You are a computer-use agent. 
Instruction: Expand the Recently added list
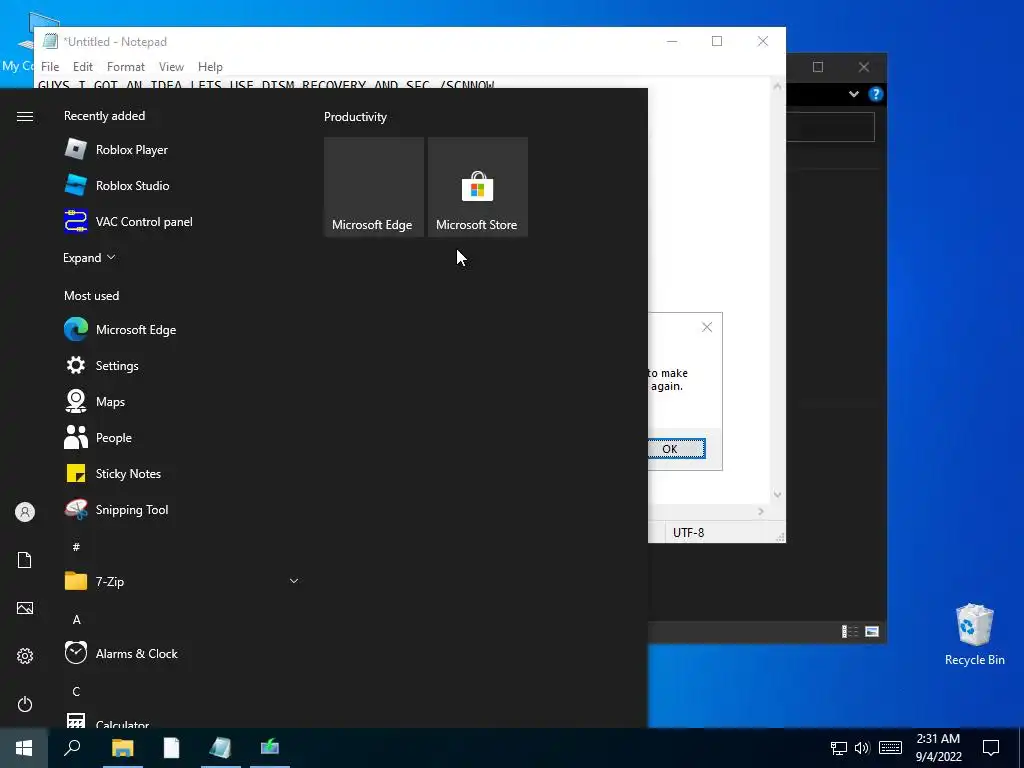pos(89,257)
